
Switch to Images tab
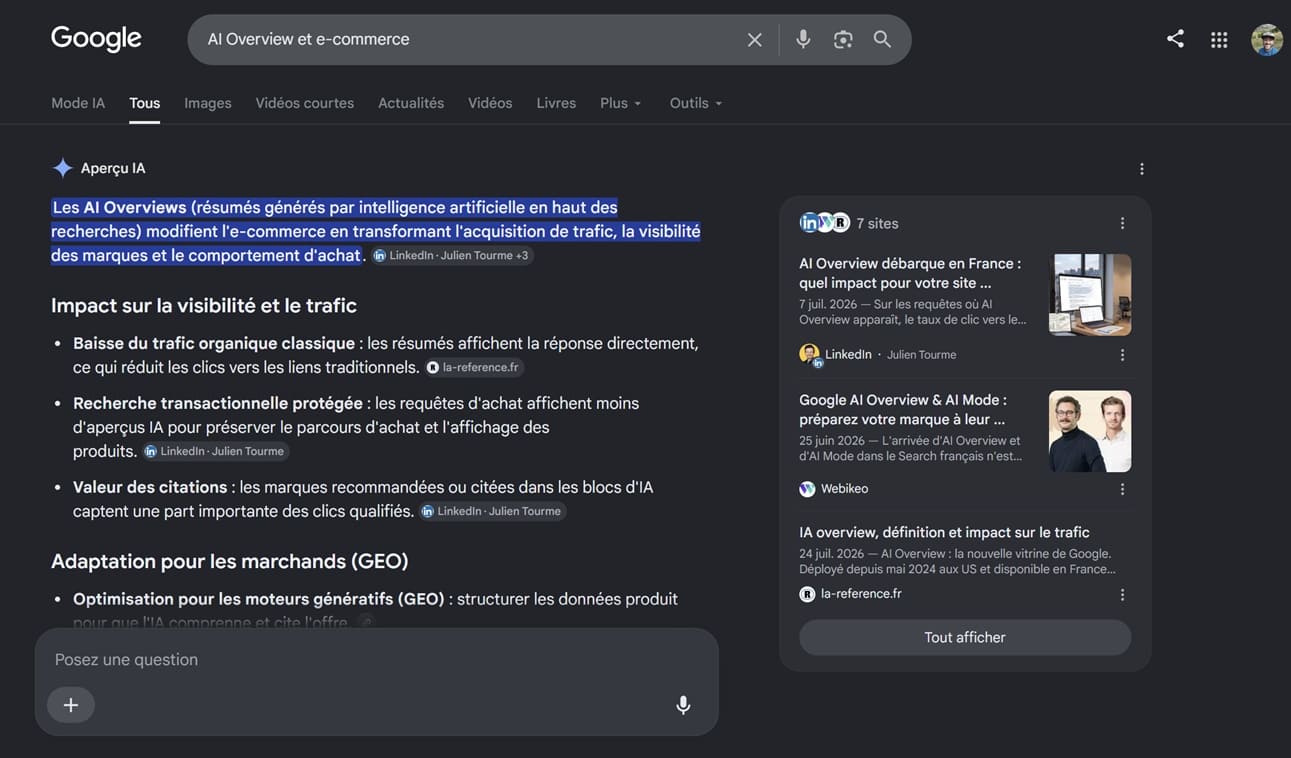(208, 103)
